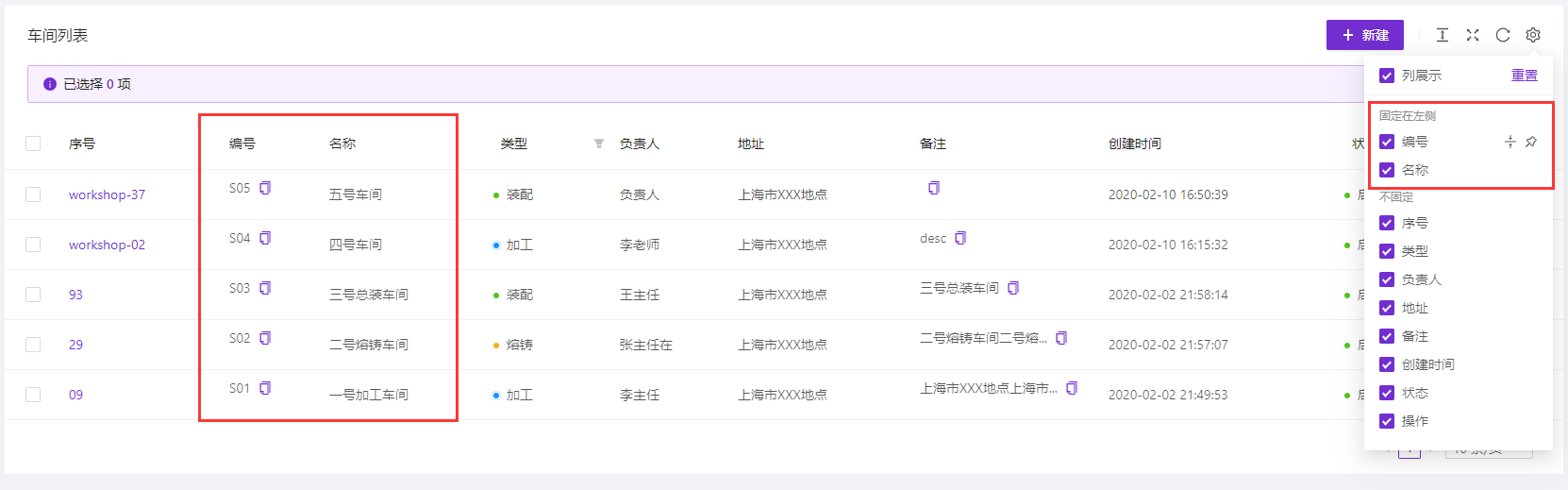The image size is (1568, 490).
Task: Toggle fullscreen mode icon
Action: (1473, 35)
